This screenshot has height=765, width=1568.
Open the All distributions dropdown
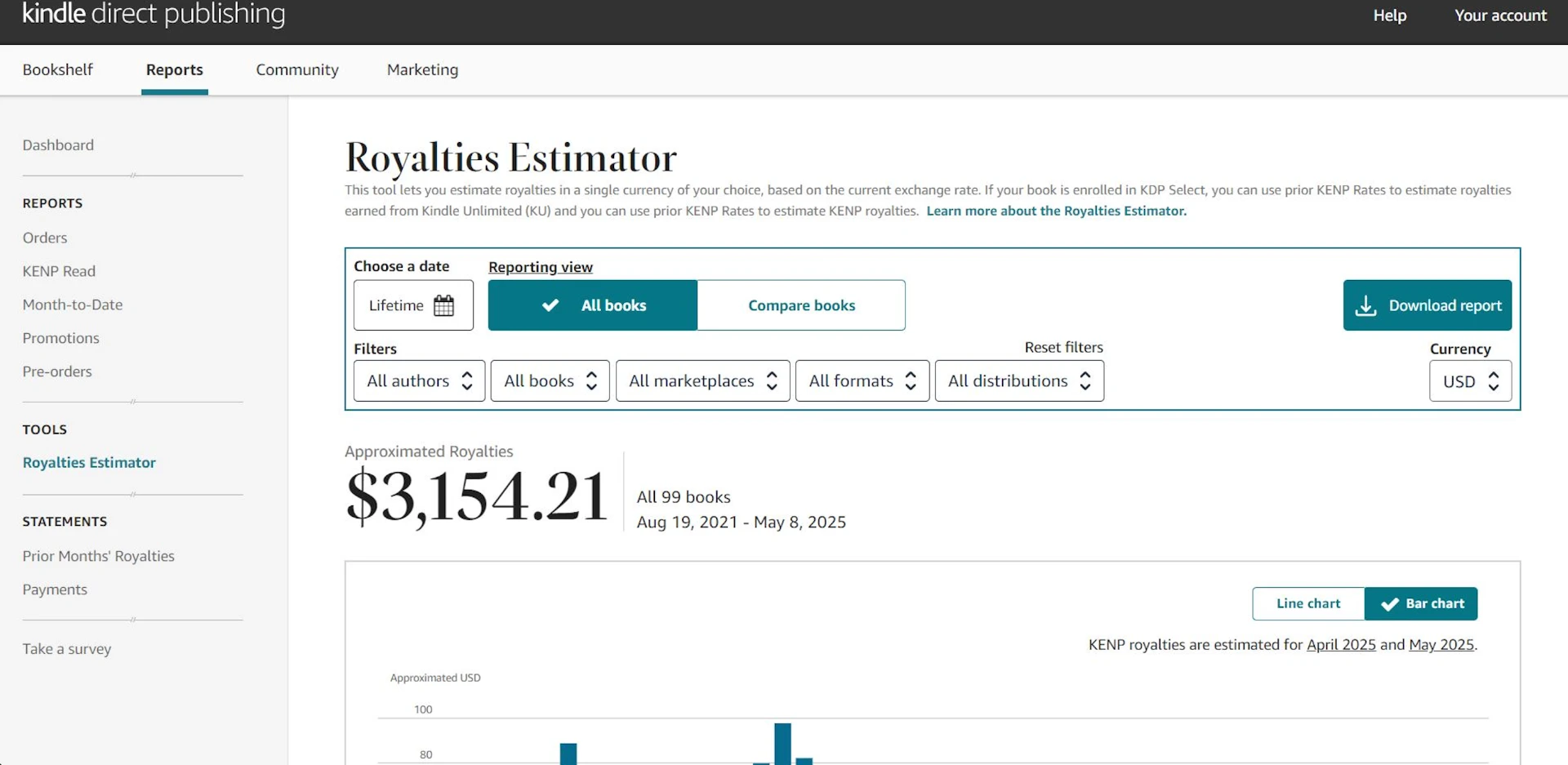1019,380
